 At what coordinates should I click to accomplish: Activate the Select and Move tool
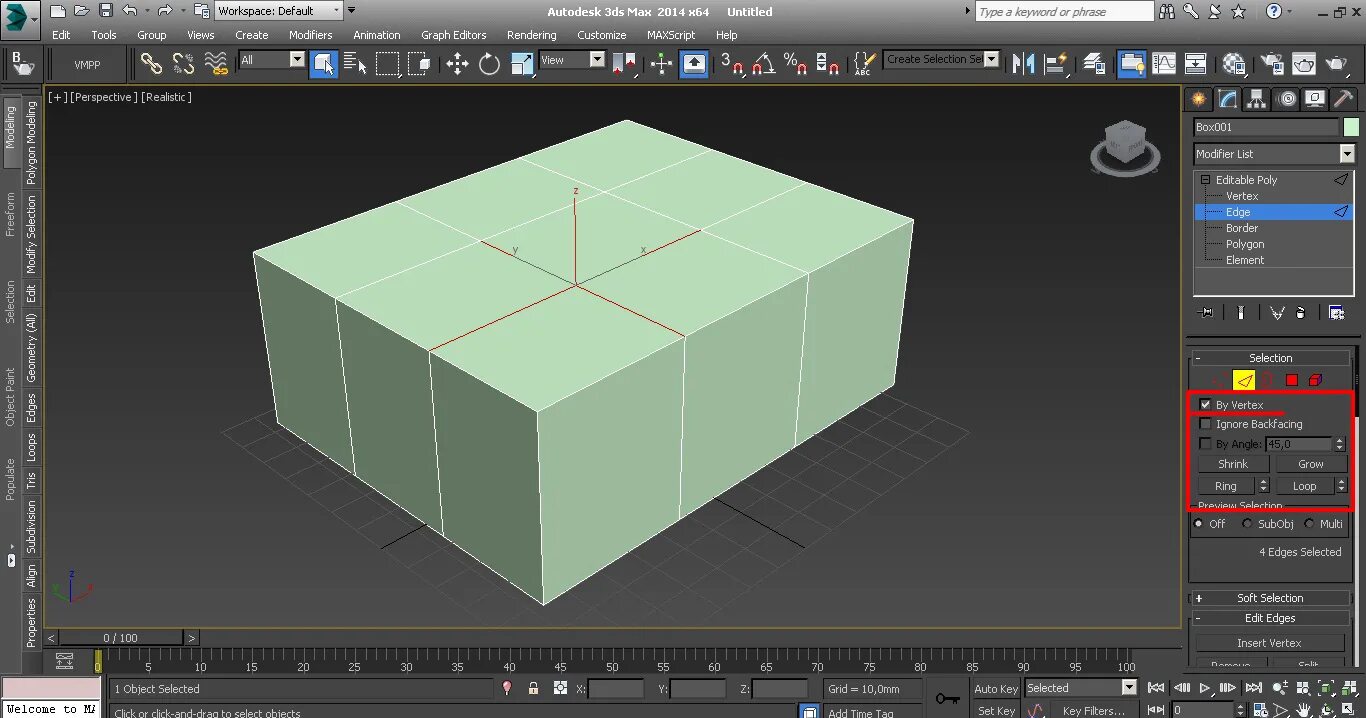click(x=457, y=64)
